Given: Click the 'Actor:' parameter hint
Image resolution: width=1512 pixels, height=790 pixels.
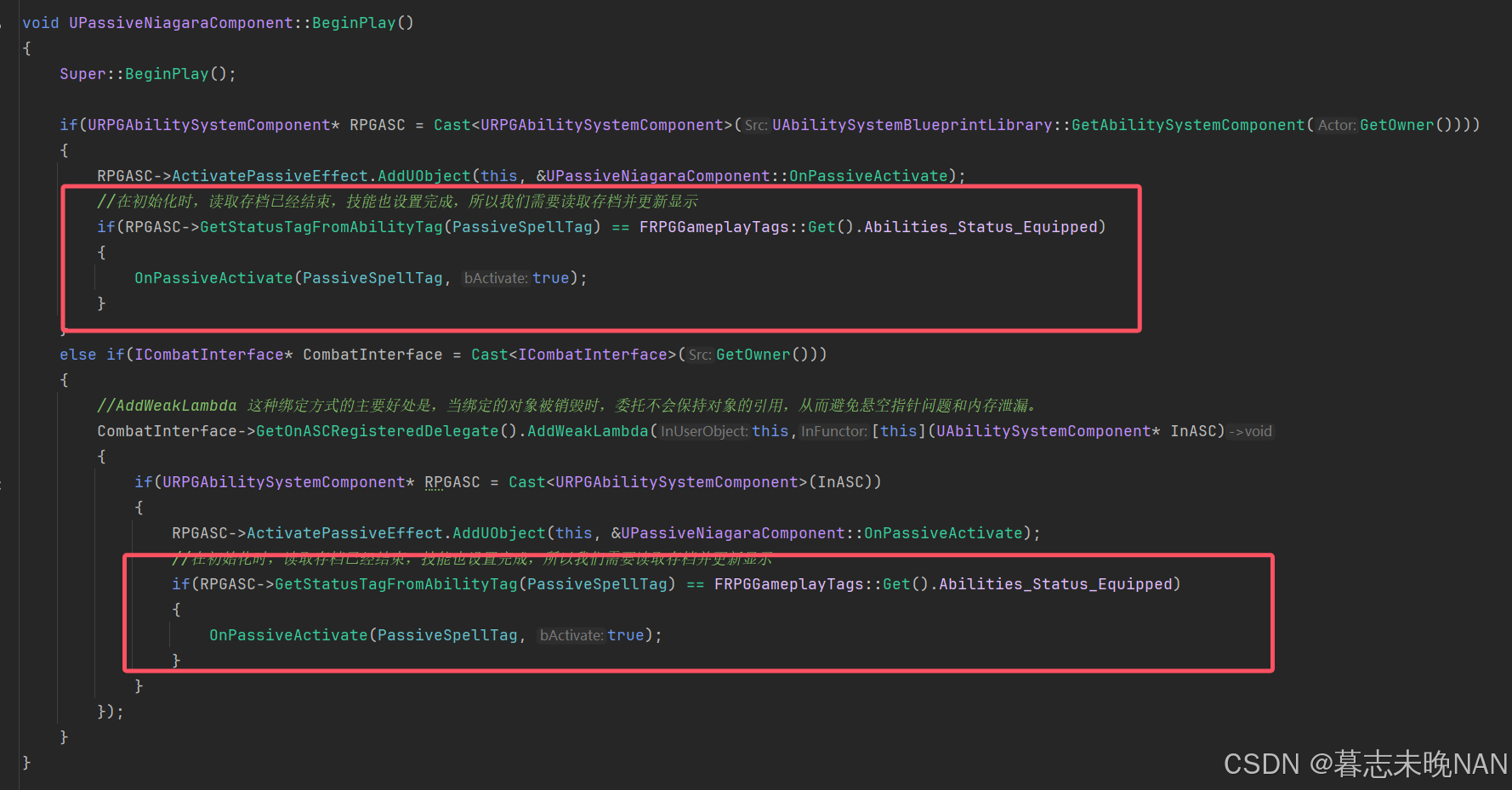Looking at the screenshot, I should coord(1337,125).
